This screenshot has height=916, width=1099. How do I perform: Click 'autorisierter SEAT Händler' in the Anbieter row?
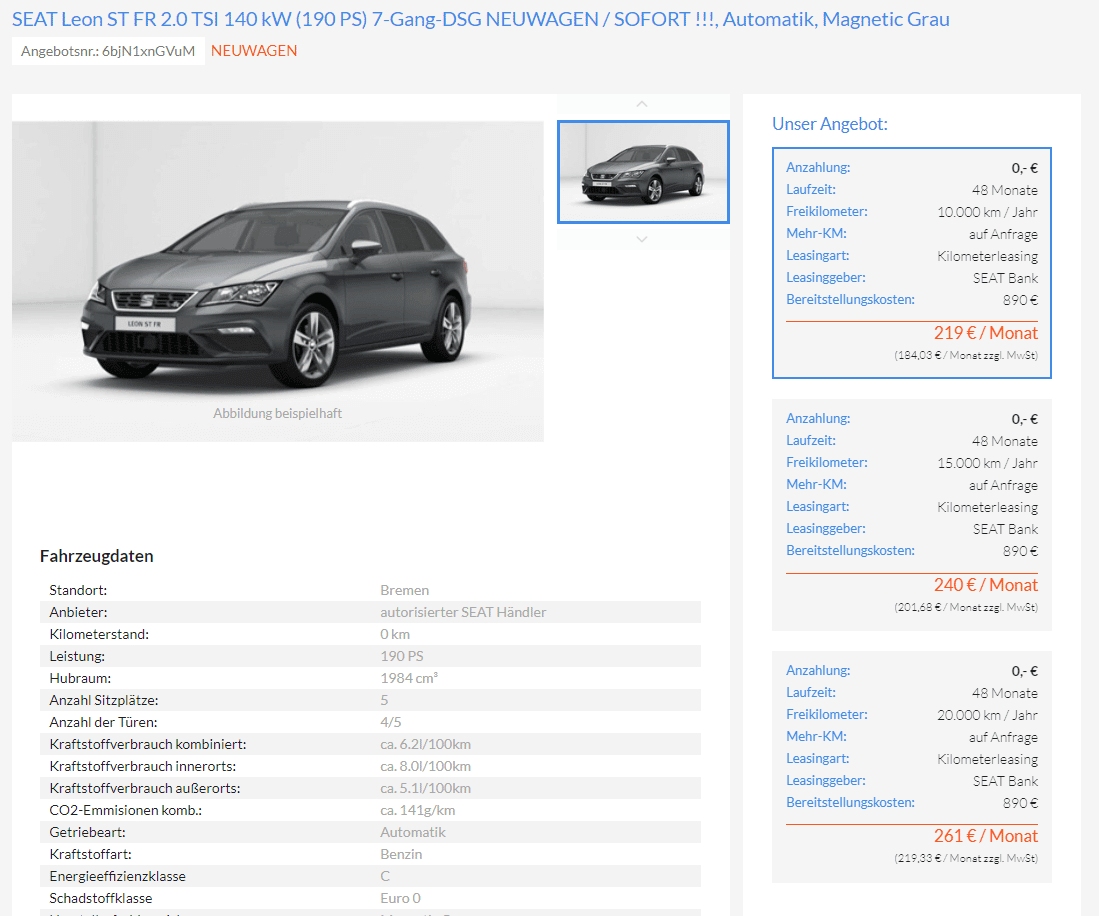pyautogui.click(x=463, y=612)
